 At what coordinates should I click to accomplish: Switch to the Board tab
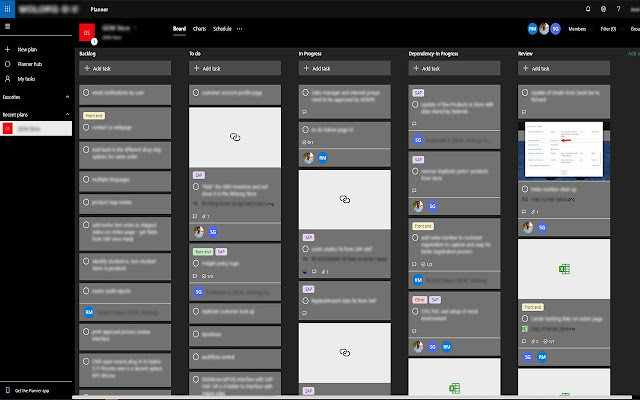[x=179, y=29]
